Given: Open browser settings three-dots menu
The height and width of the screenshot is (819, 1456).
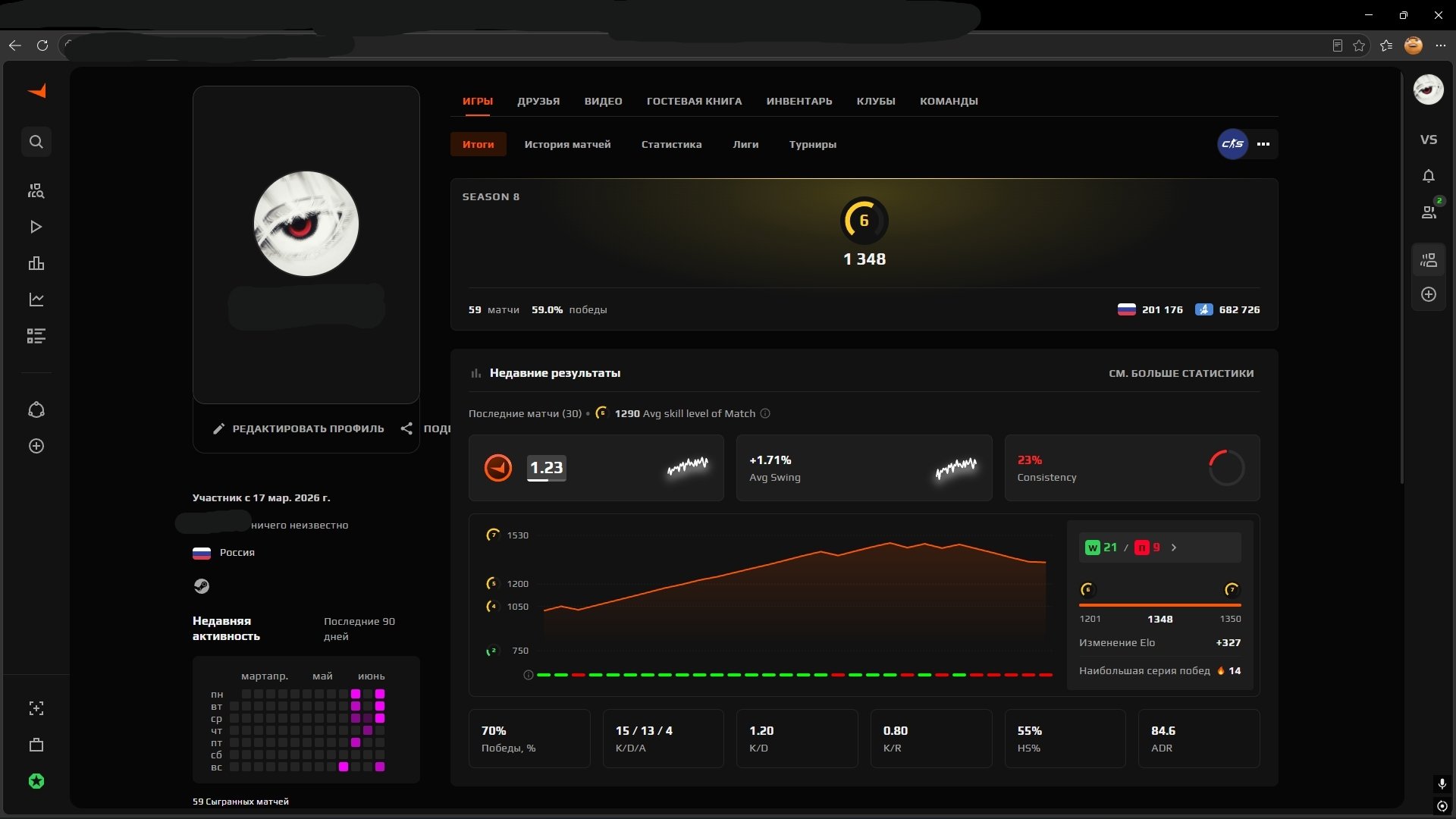Looking at the screenshot, I should pyautogui.click(x=1441, y=45).
